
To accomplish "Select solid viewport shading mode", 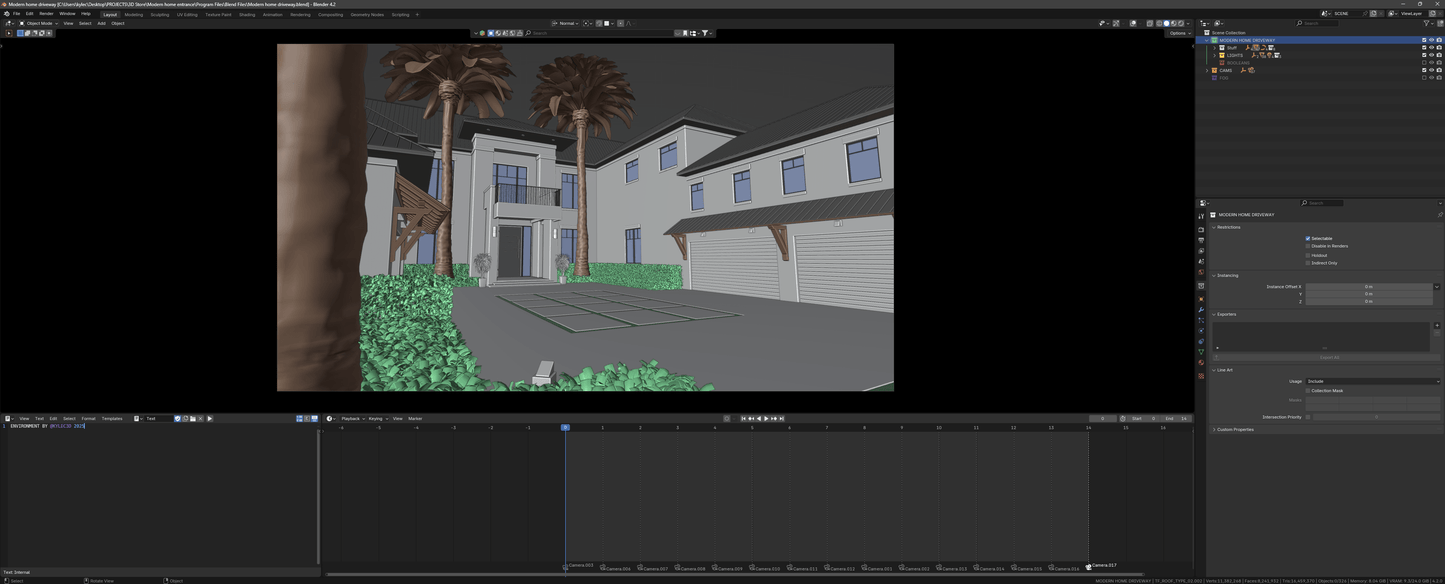I will click(x=1166, y=23).
